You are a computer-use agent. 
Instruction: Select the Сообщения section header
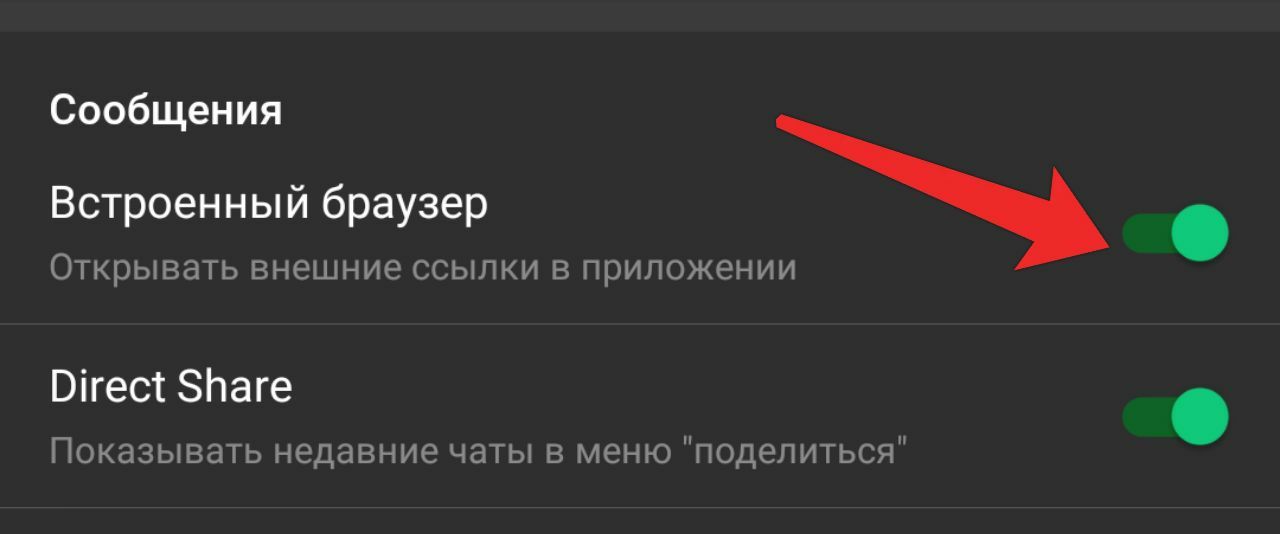pyautogui.click(x=166, y=110)
